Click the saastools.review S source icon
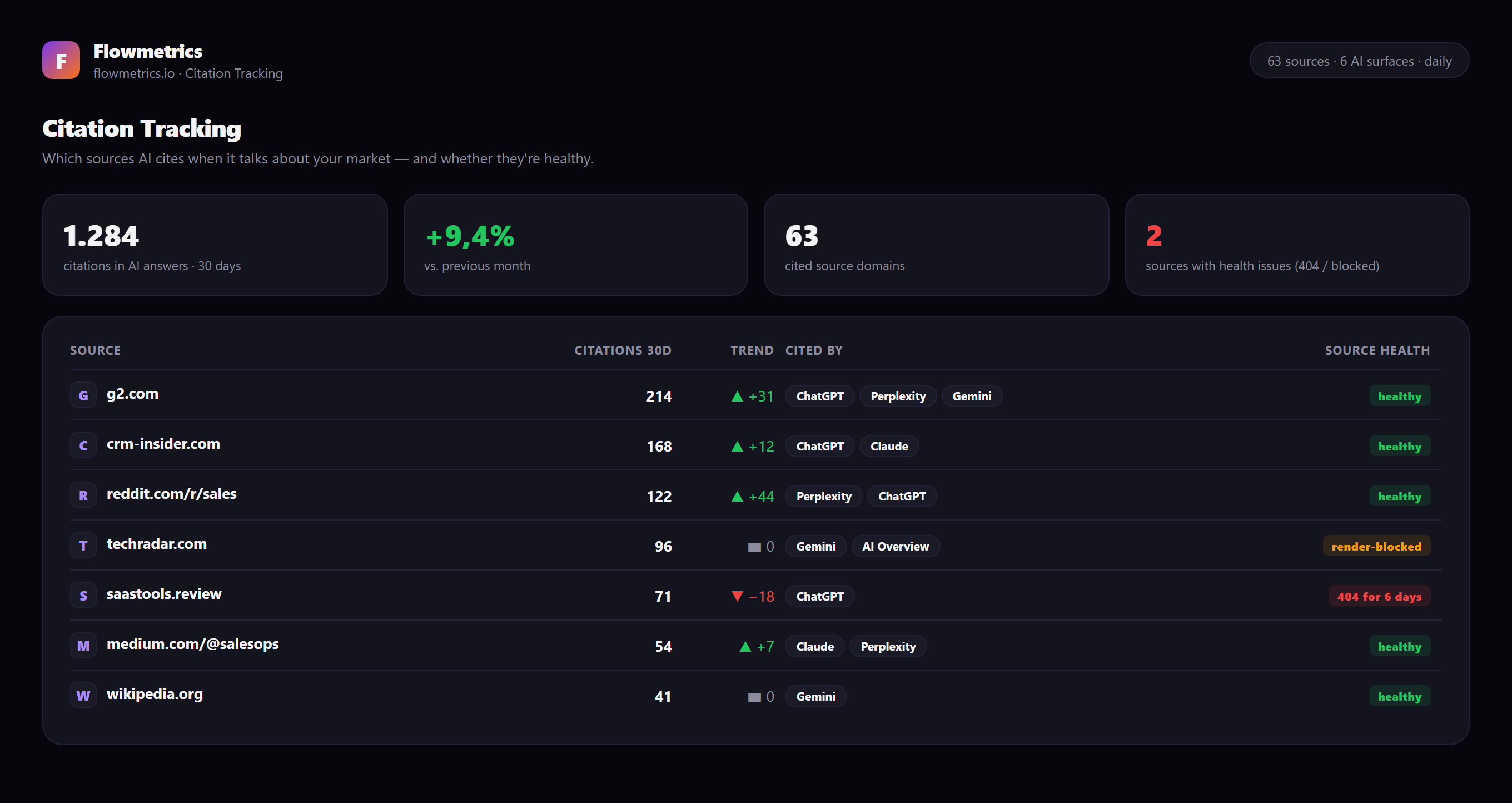Viewport: 1512px width, 803px height. coord(83,596)
